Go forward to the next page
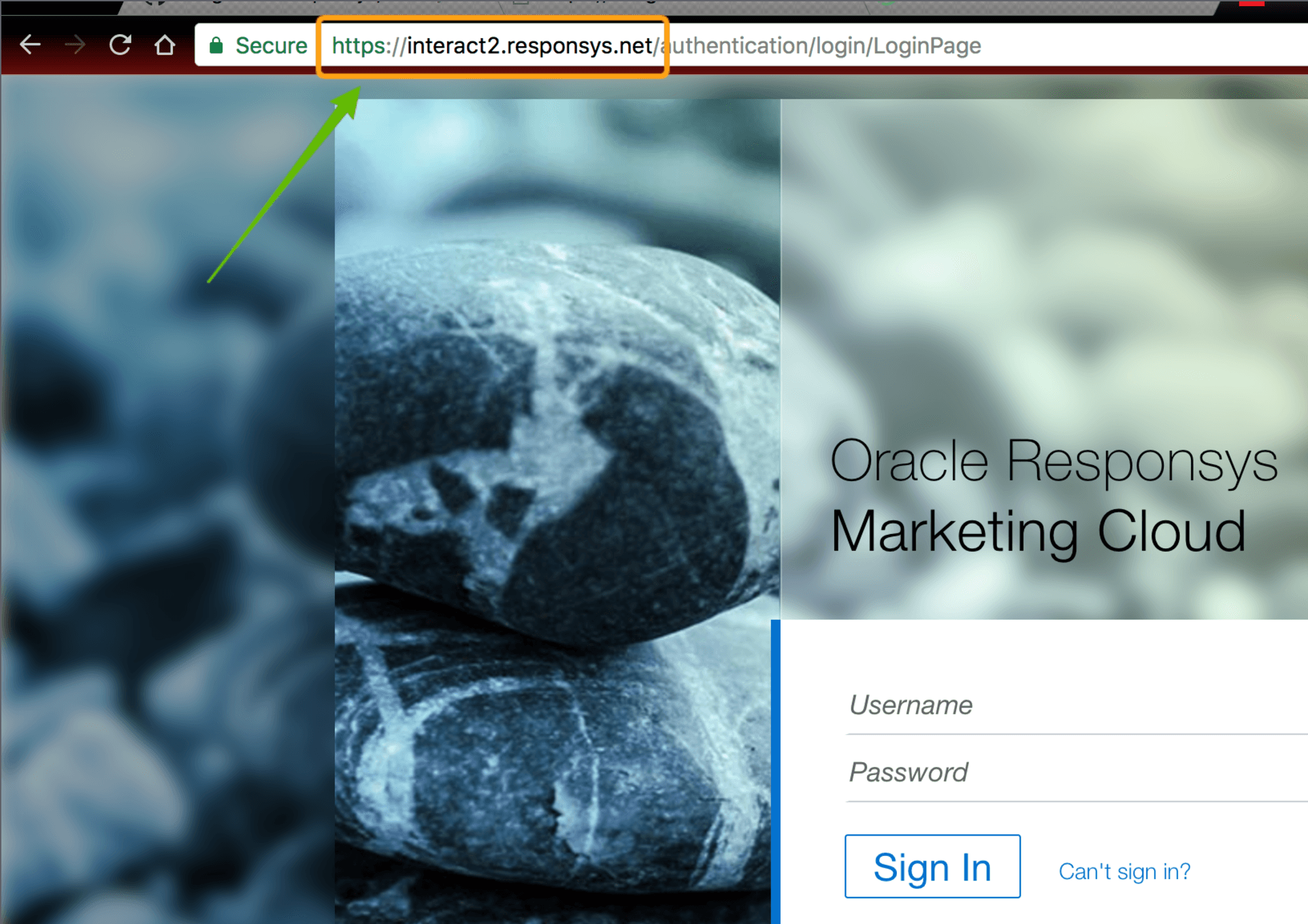This screenshot has width=1308, height=924. tap(75, 45)
